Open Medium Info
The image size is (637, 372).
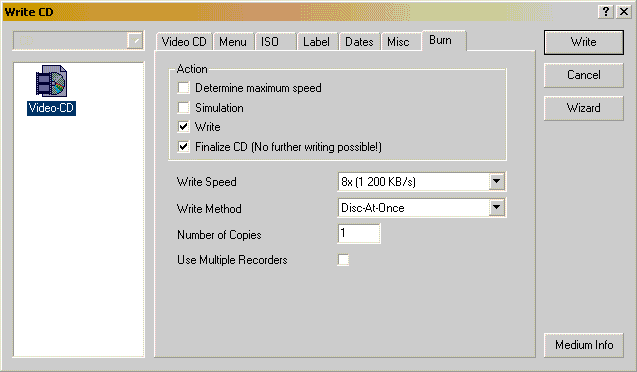click(583, 345)
